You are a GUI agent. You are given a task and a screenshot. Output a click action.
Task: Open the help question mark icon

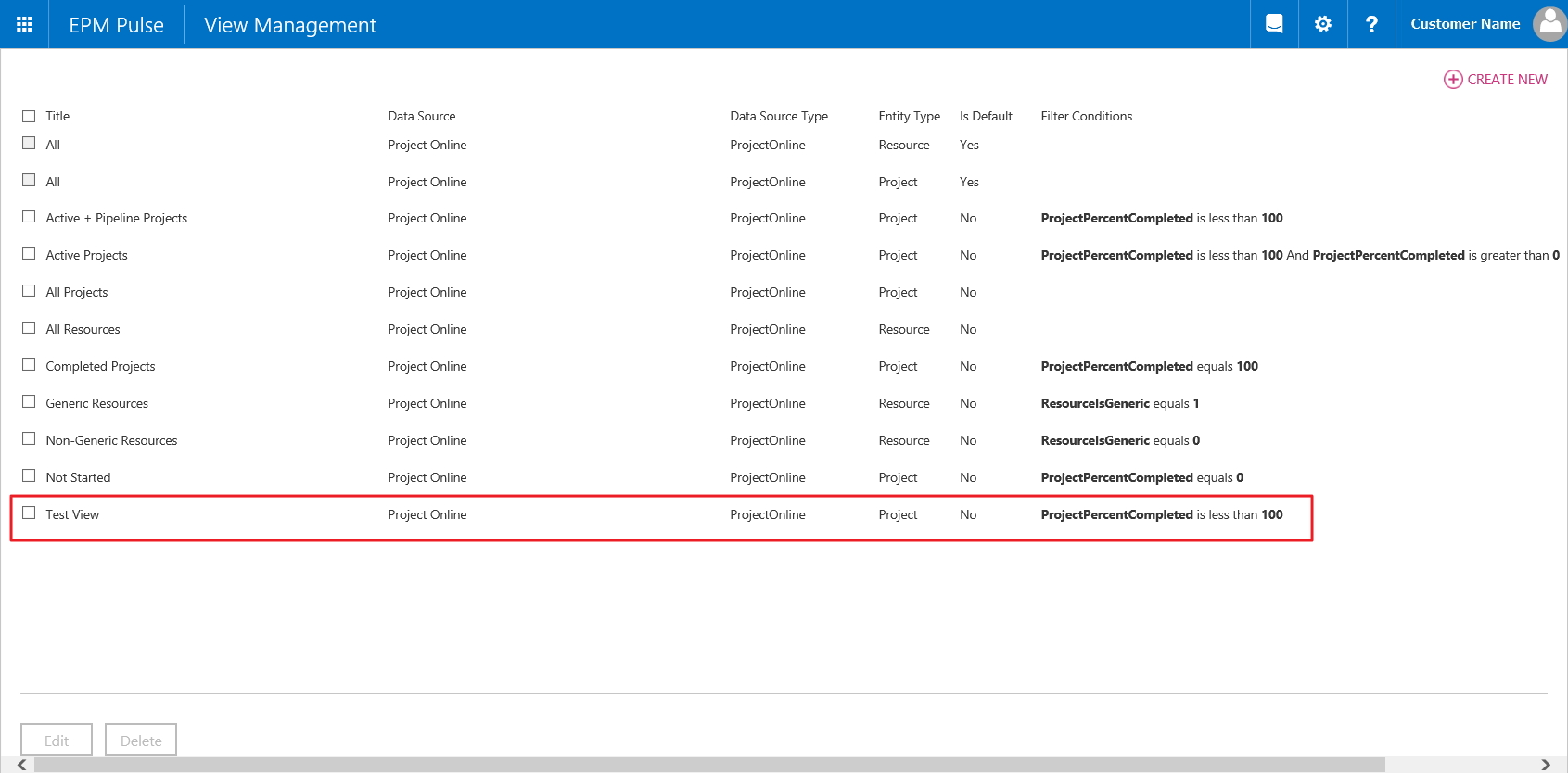point(1371,24)
